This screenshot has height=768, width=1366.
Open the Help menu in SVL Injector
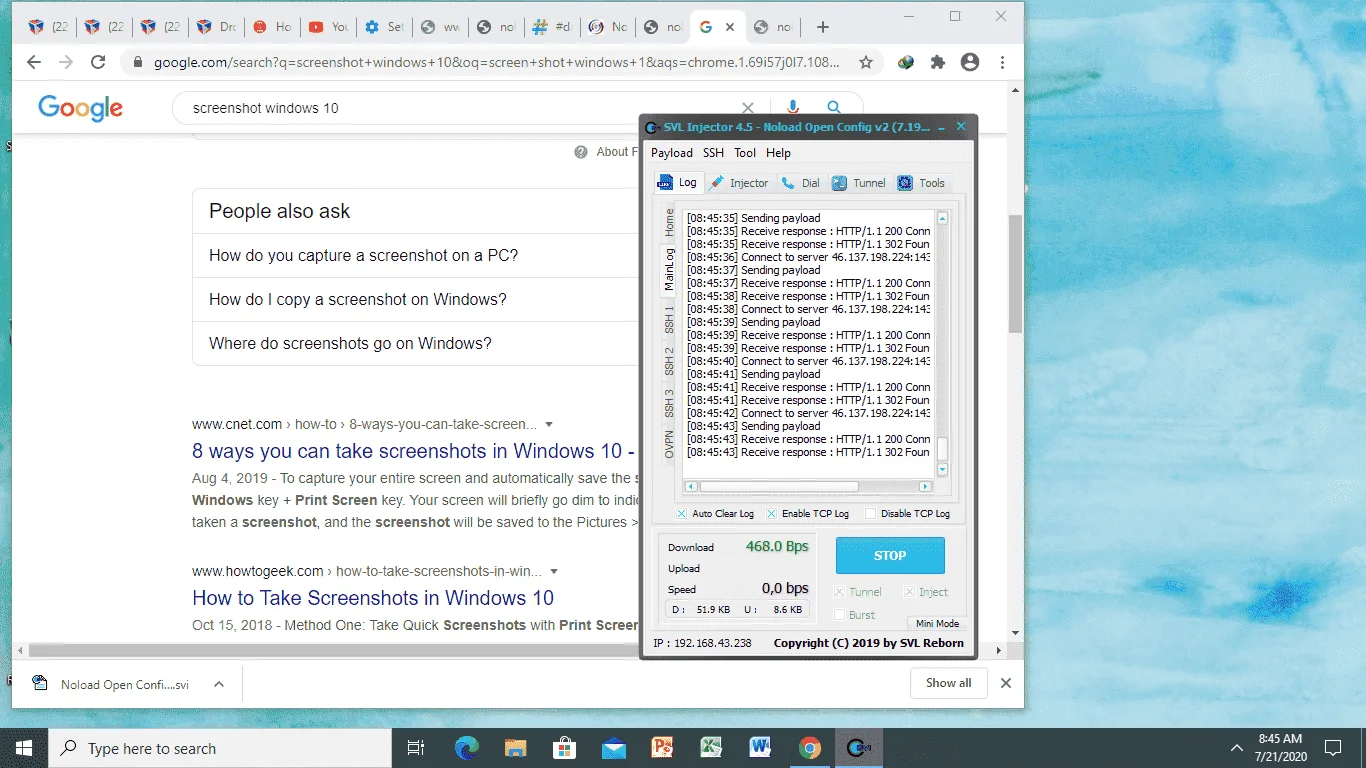[778, 153]
